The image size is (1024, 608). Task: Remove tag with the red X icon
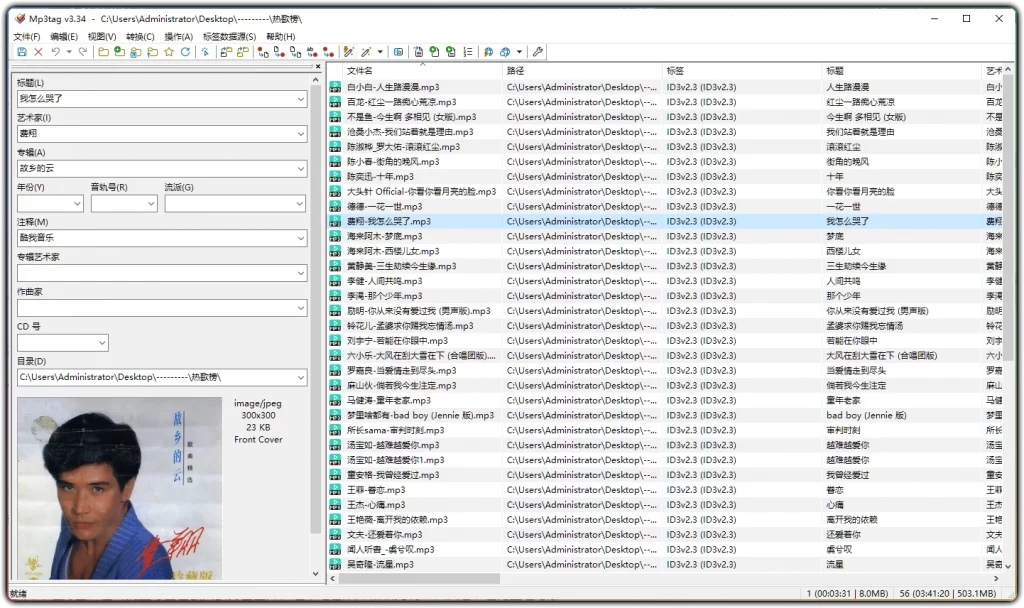tap(38, 51)
